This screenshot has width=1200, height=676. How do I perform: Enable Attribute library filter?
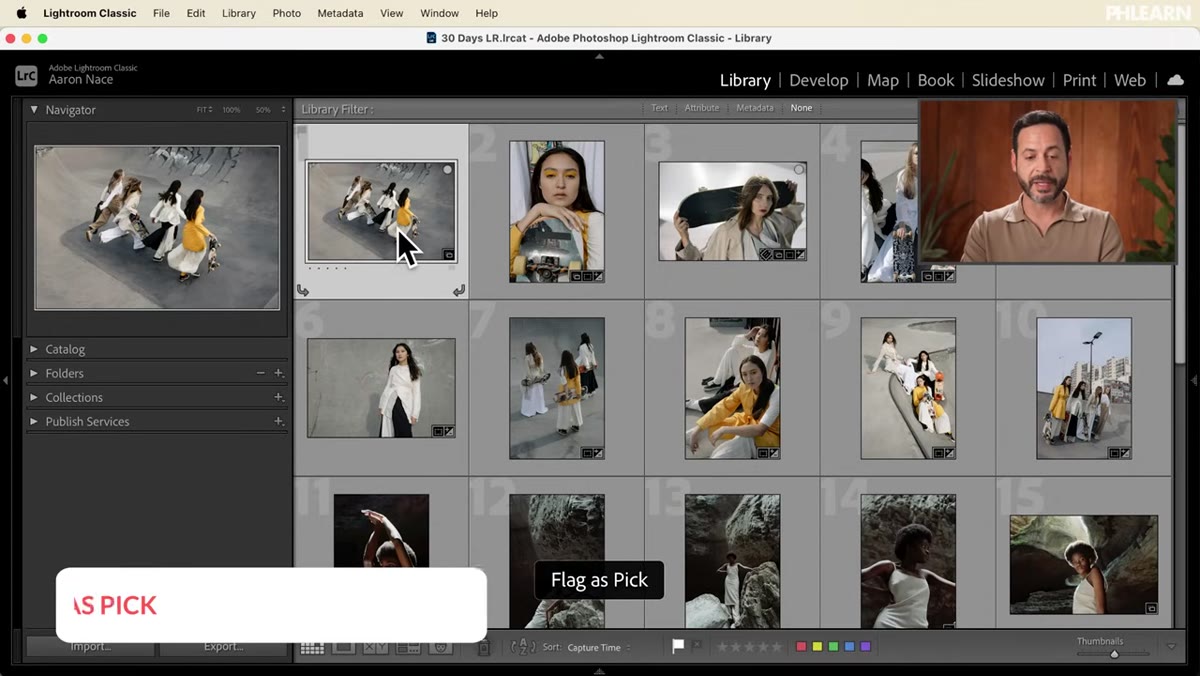pos(702,108)
